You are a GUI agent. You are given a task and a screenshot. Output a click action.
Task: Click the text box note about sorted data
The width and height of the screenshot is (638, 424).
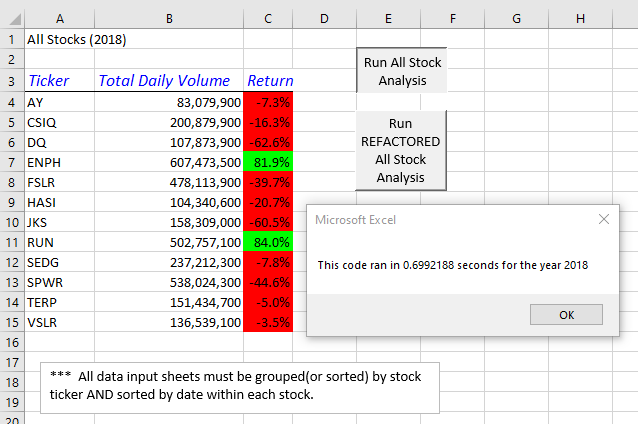240,388
